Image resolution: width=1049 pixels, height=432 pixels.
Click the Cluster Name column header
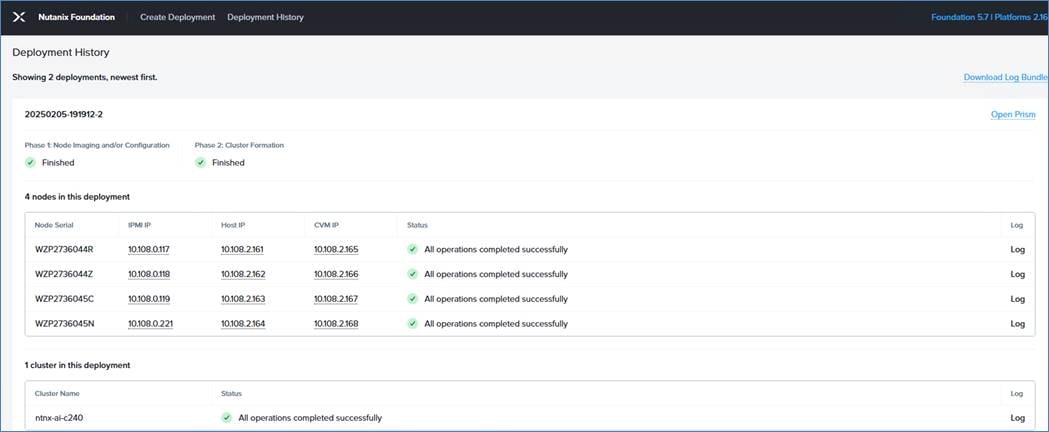[58, 394]
